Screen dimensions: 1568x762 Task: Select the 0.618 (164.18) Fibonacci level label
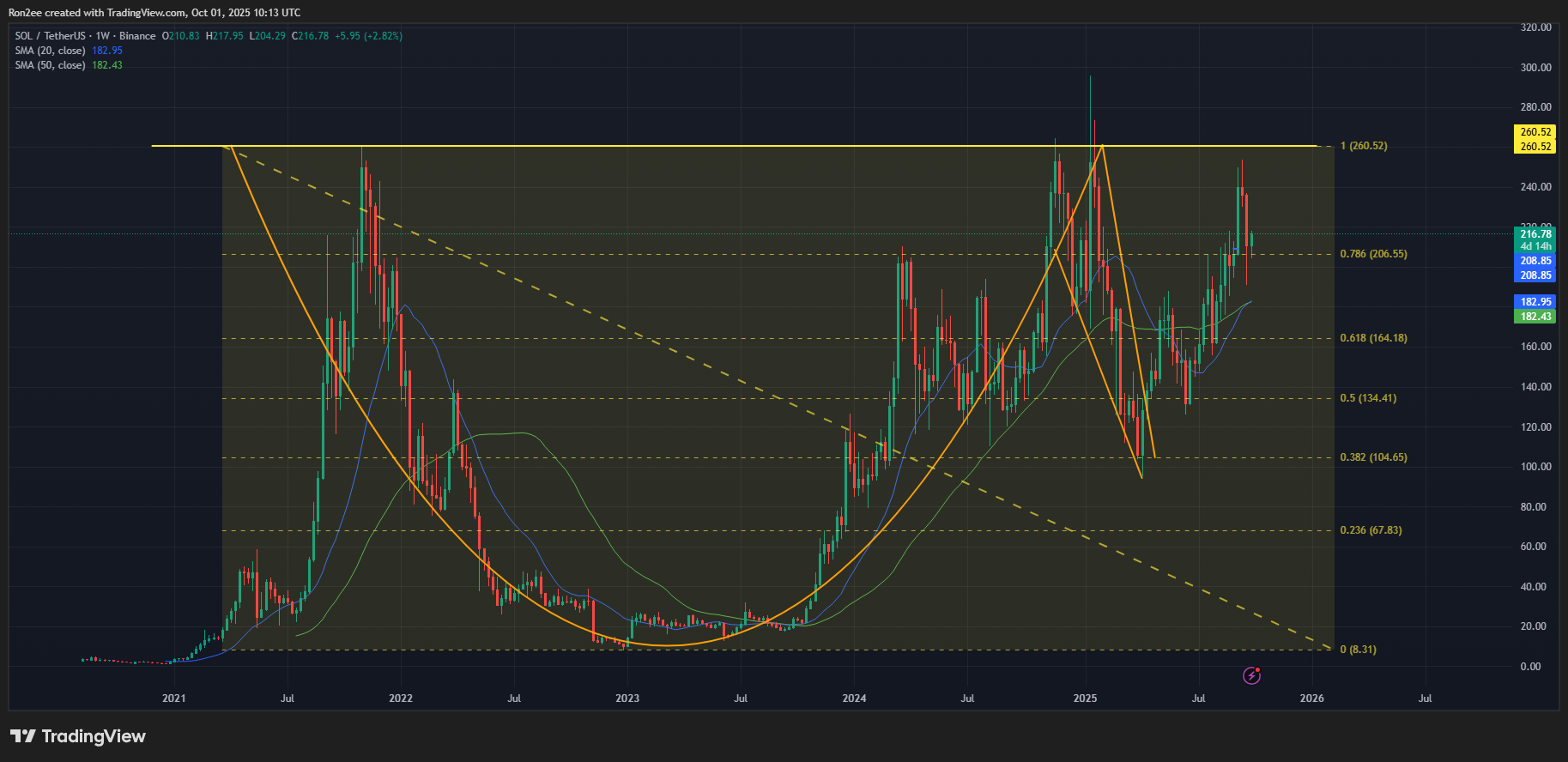pos(1373,338)
